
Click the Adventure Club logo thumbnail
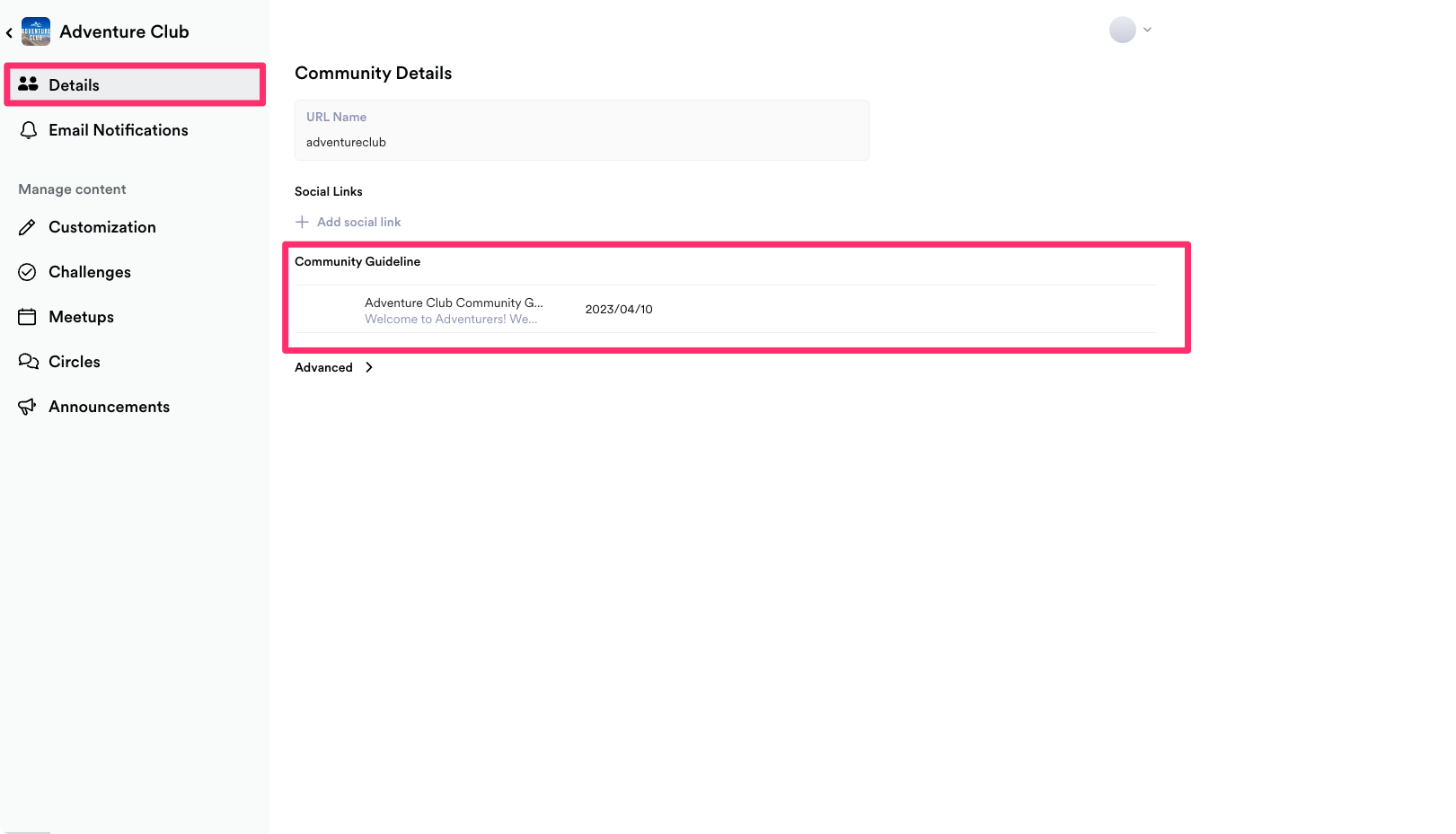pos(36,31)
